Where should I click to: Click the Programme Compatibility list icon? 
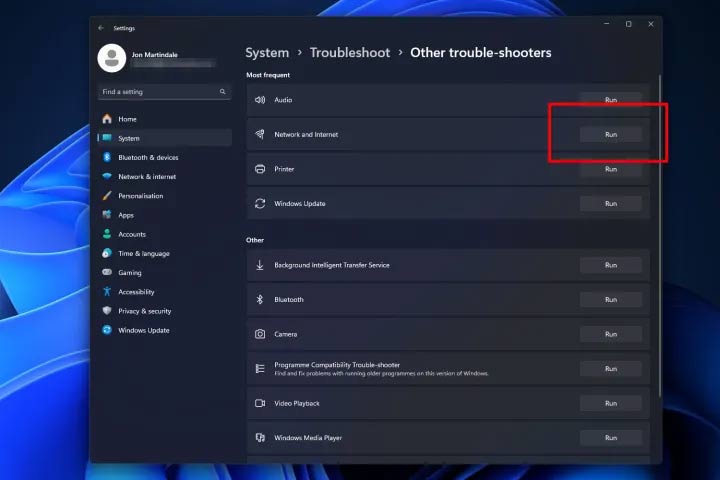pos(260,368)
